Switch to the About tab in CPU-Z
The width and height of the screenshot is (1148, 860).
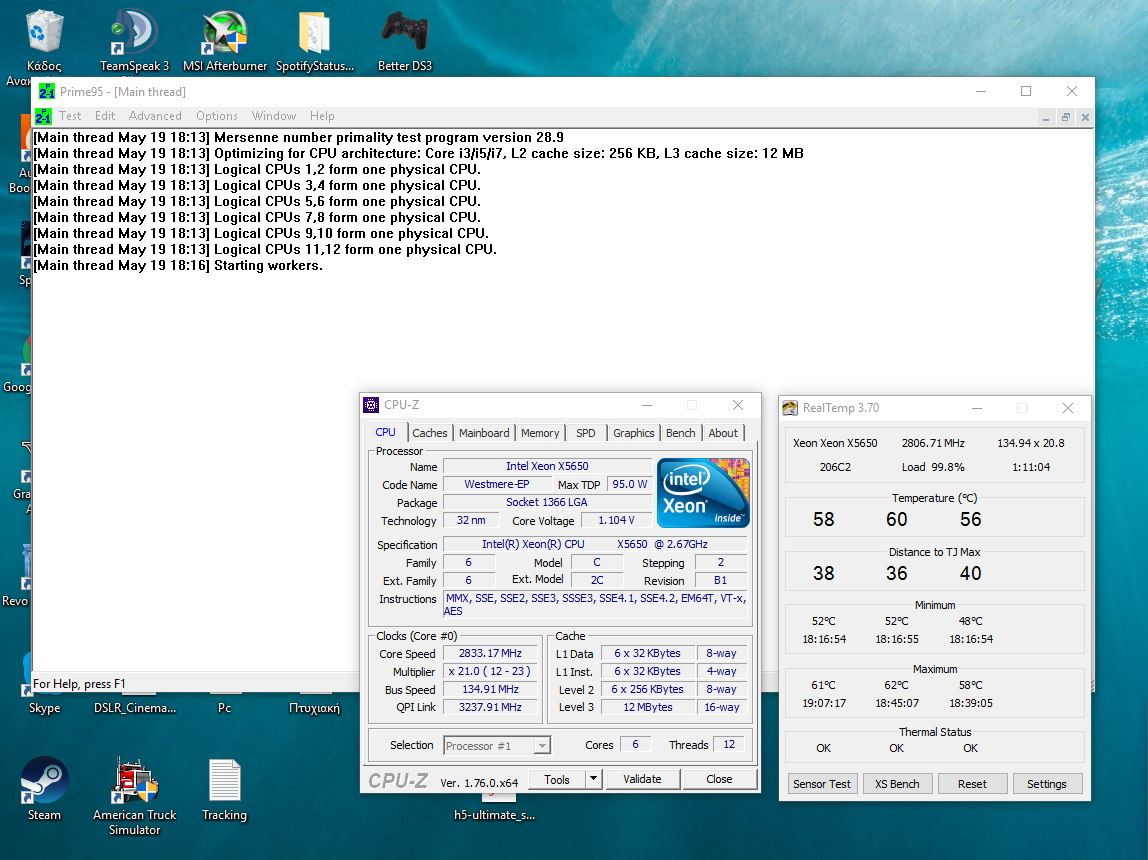[x=723, y=433]
